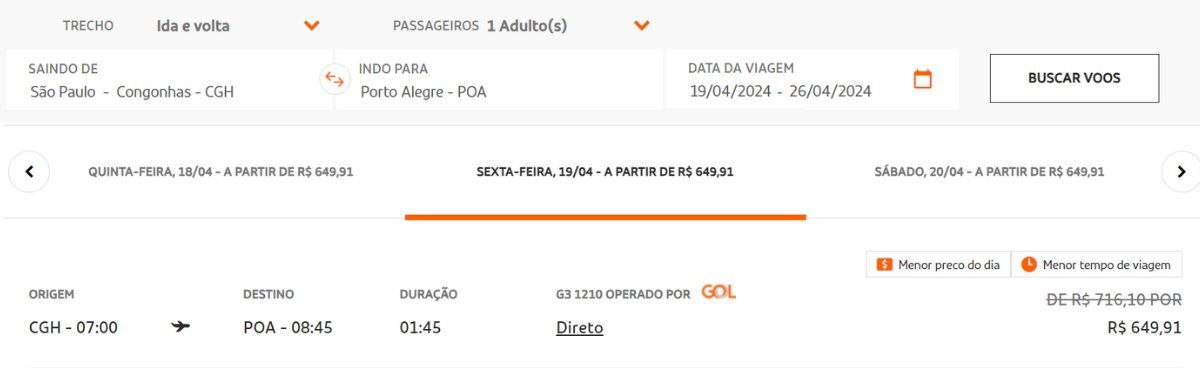This screenshot has width=1200, height=368.
Task: Select the Sexta-feira, 19/04 date tab
Action: 605,172
